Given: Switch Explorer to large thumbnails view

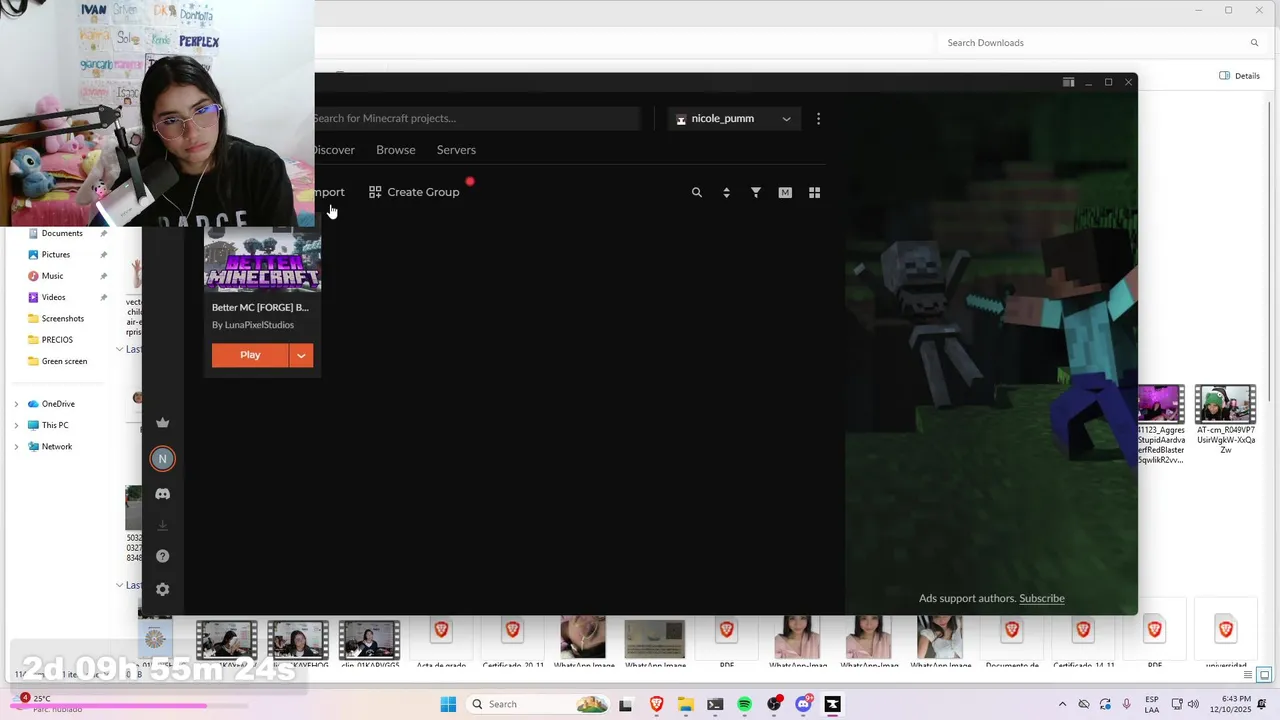Looking at the screenshot, I should (1265, 675).
